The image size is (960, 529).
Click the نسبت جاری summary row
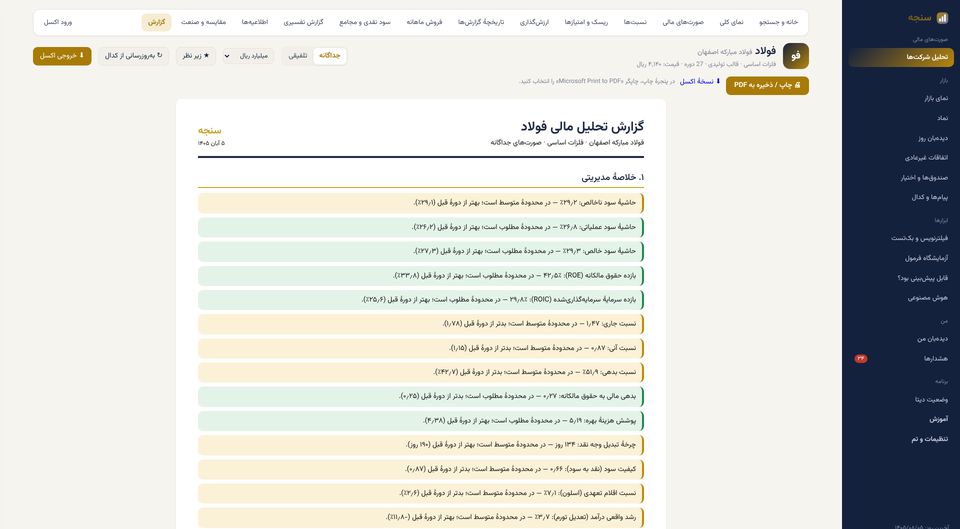[x=421, y=324]
